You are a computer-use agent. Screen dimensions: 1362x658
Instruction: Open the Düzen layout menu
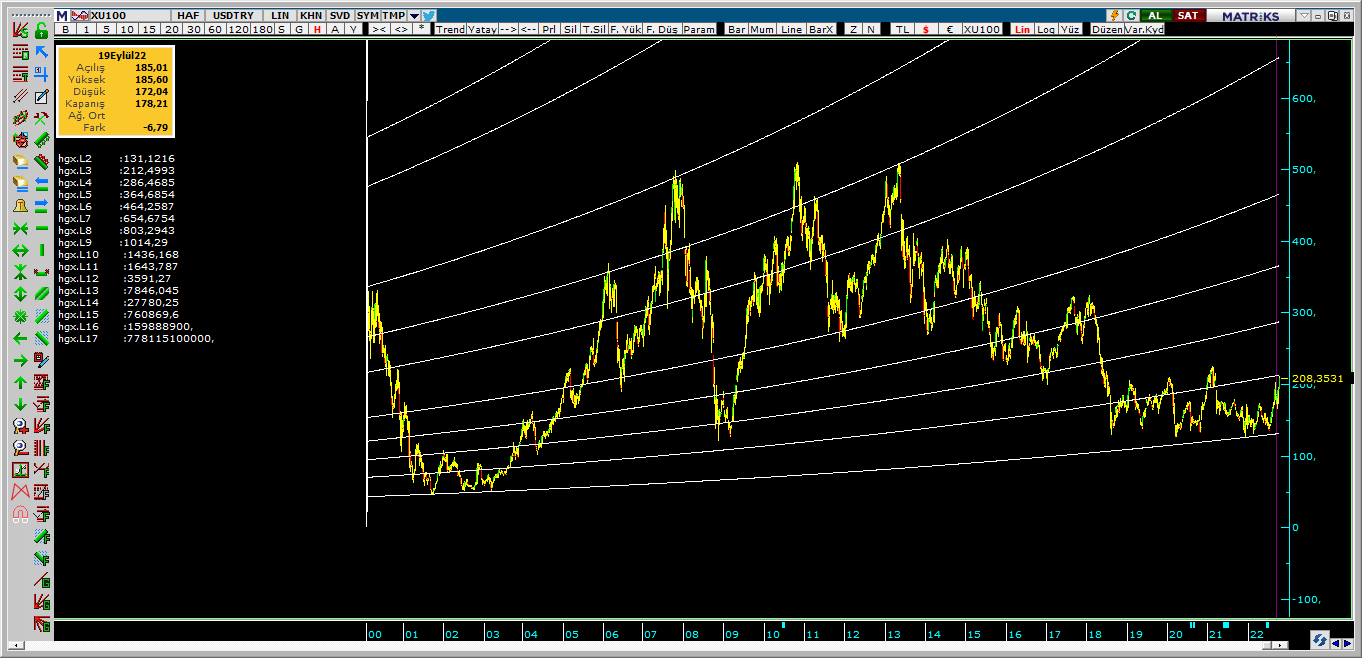pyautogui.click(x=1106, y=29)
